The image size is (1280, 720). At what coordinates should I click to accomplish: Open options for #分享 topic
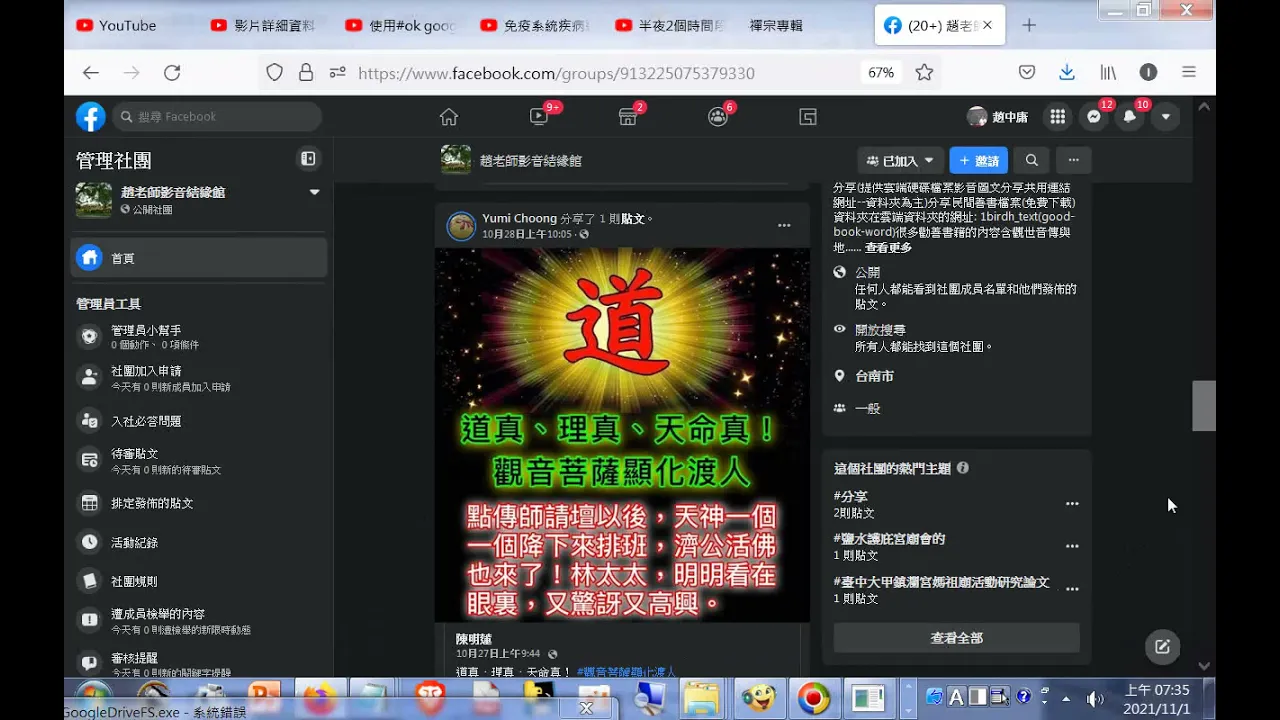pyautogui.click(x=1072, y=504)
